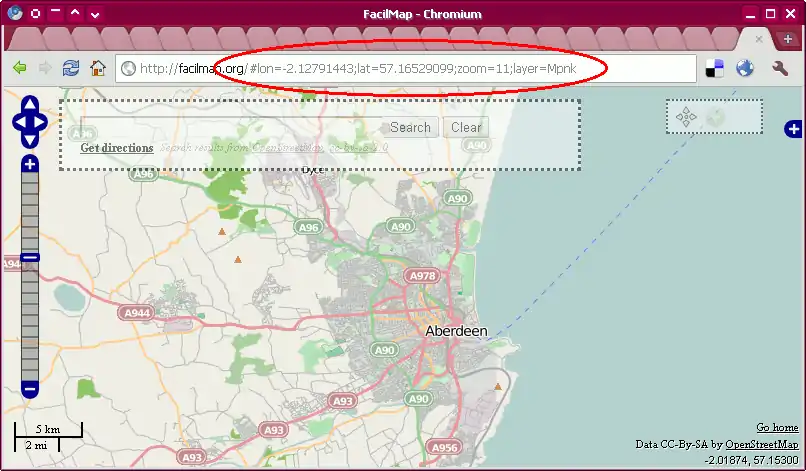
Task: Click the black-and-white squares extension icon
Action: pyautogui.click(x=715, y=68)
